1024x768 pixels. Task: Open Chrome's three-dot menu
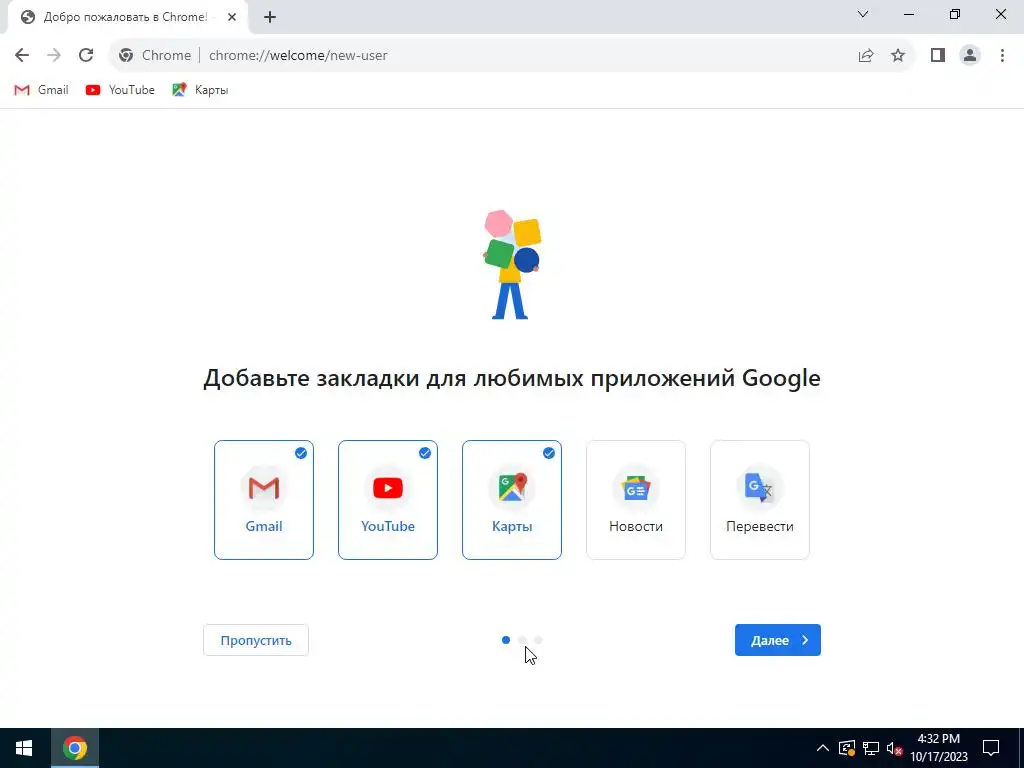pos(1002,56)
